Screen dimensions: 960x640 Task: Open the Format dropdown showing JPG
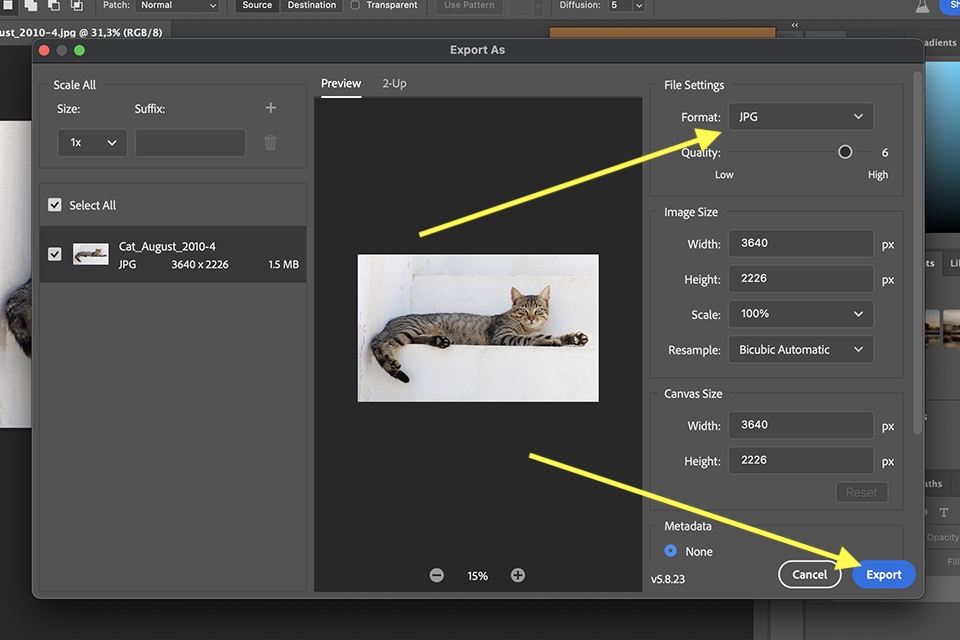801,116
